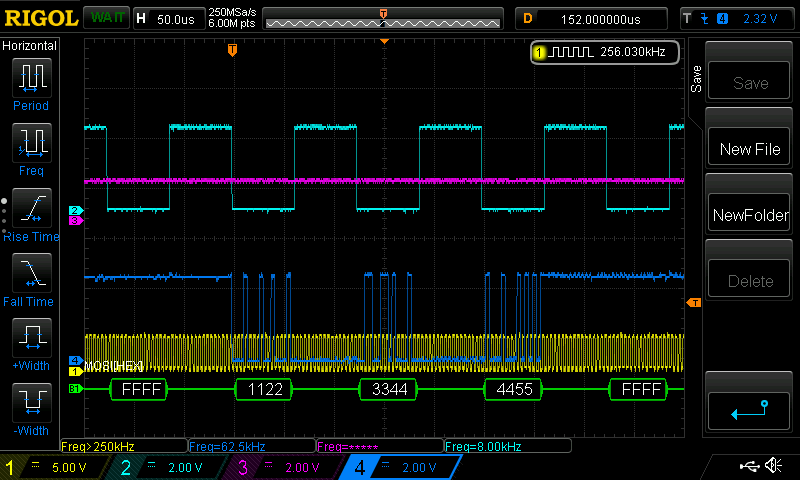Click the USB connection status icon
Viewport: 800px width, 480px height.
click(x=749, y=465)
